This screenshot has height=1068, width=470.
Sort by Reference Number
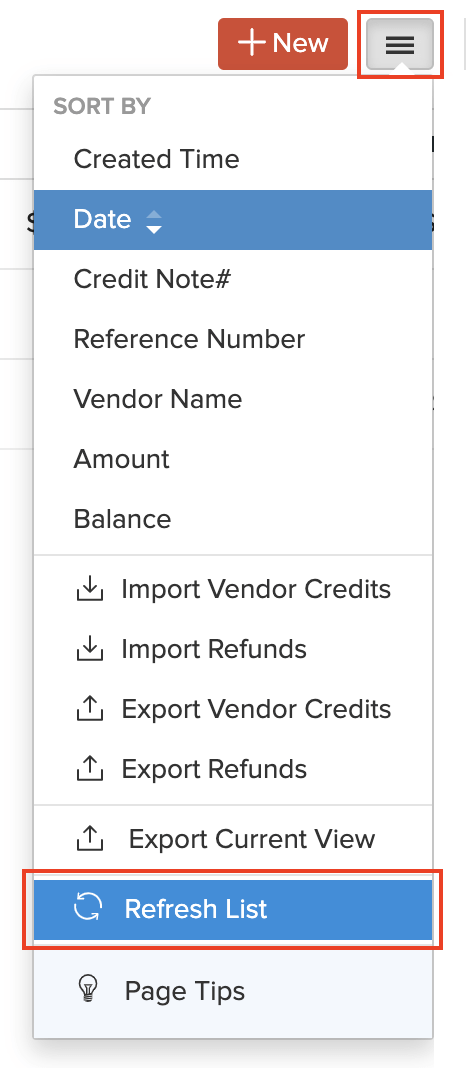coord(233,339)
